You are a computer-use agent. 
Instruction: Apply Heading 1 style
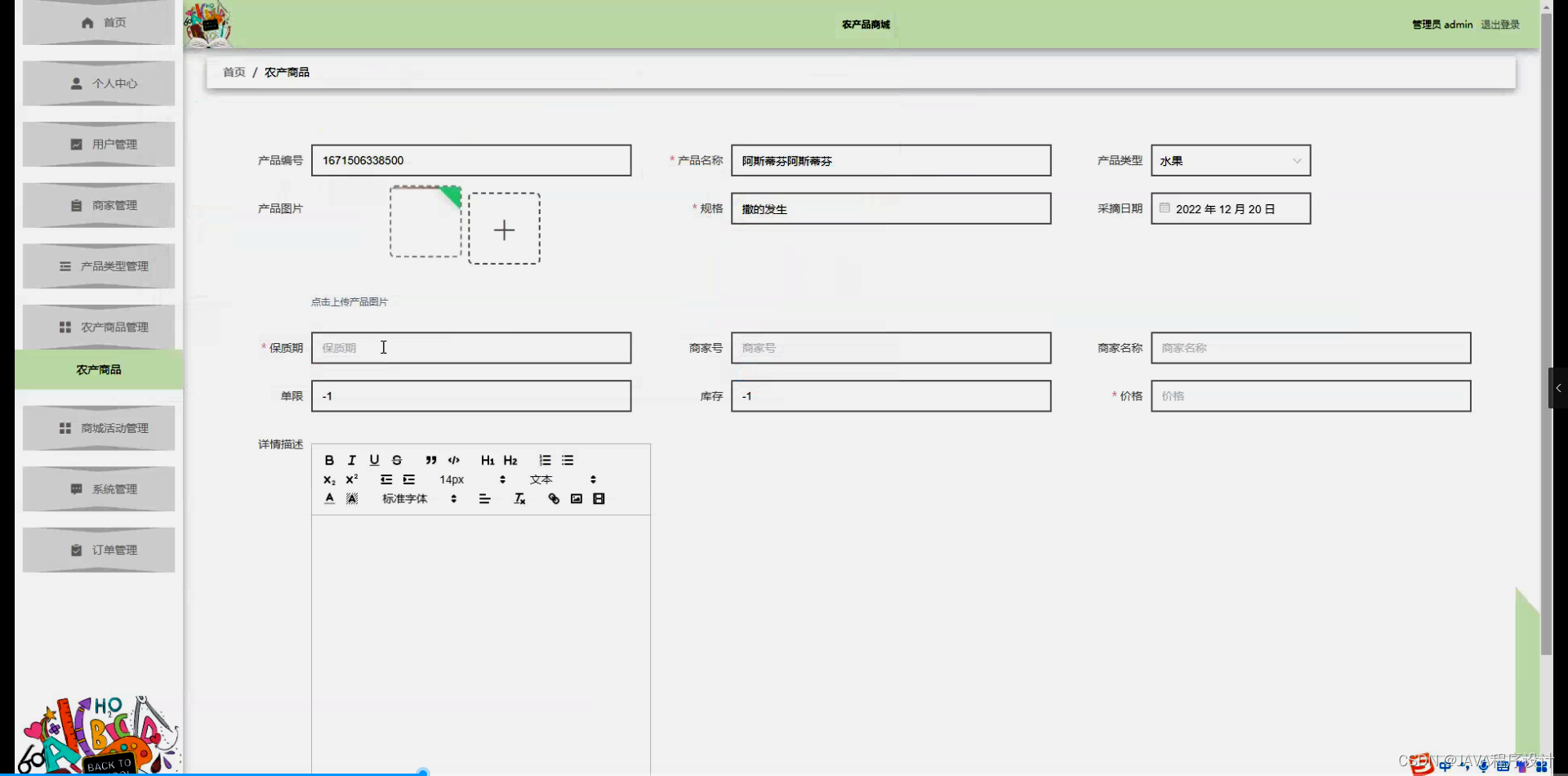[x=488, y=460]
